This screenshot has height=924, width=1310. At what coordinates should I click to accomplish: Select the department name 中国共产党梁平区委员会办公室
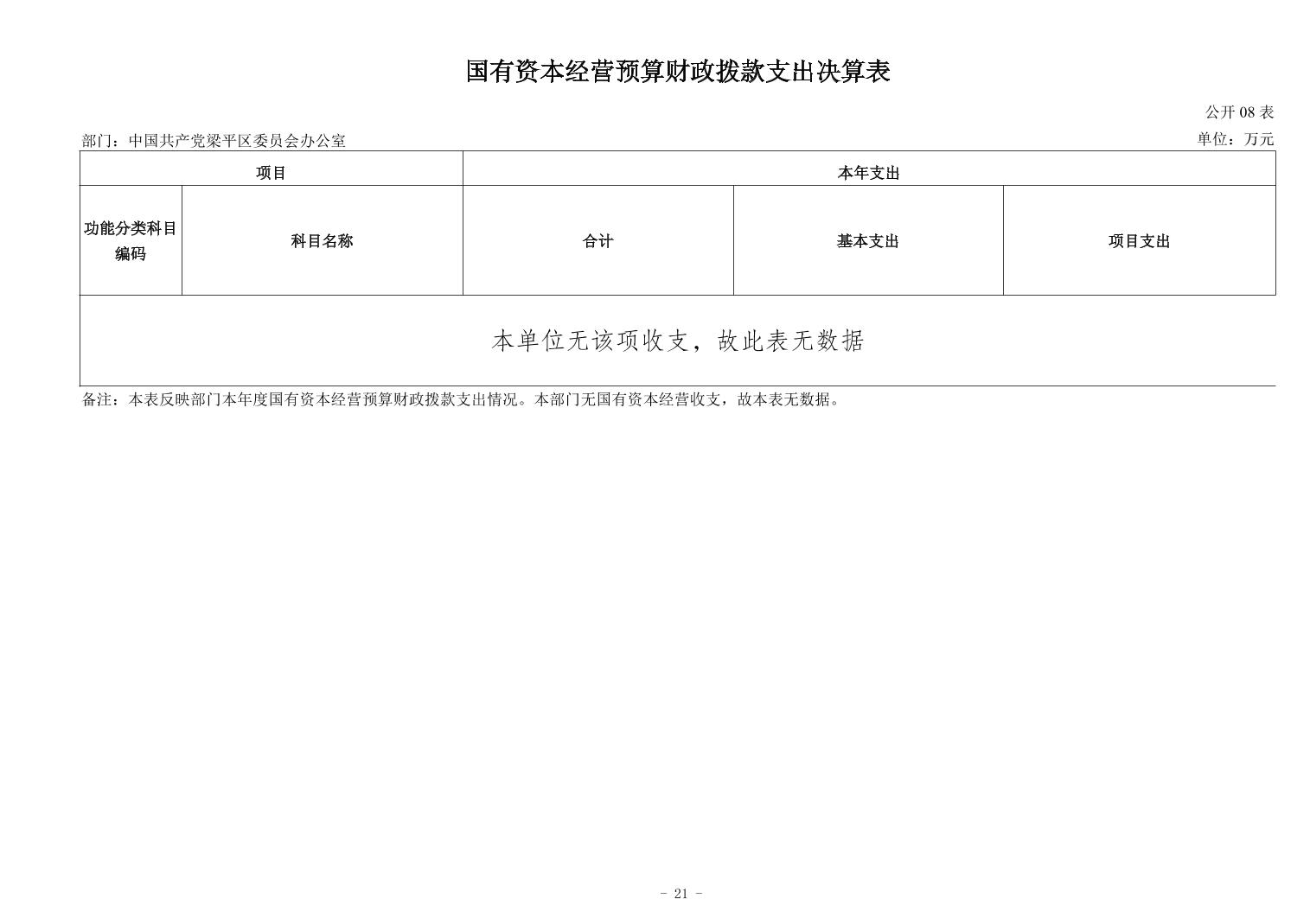point(237,141)
